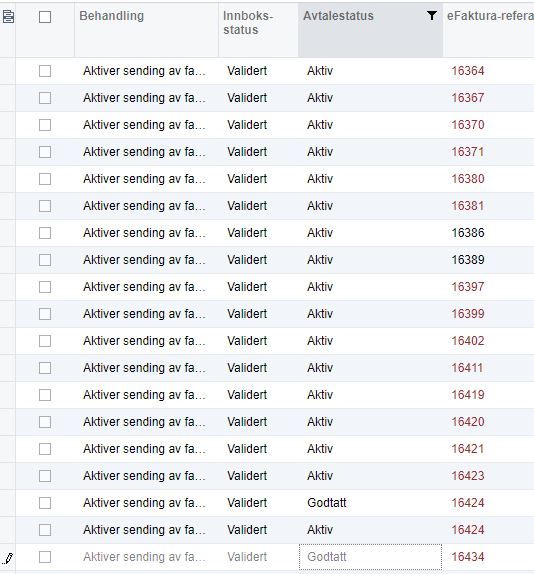Click the Godtatt cell in first 16424 row
Screen dimensions: 534x574
326,503
